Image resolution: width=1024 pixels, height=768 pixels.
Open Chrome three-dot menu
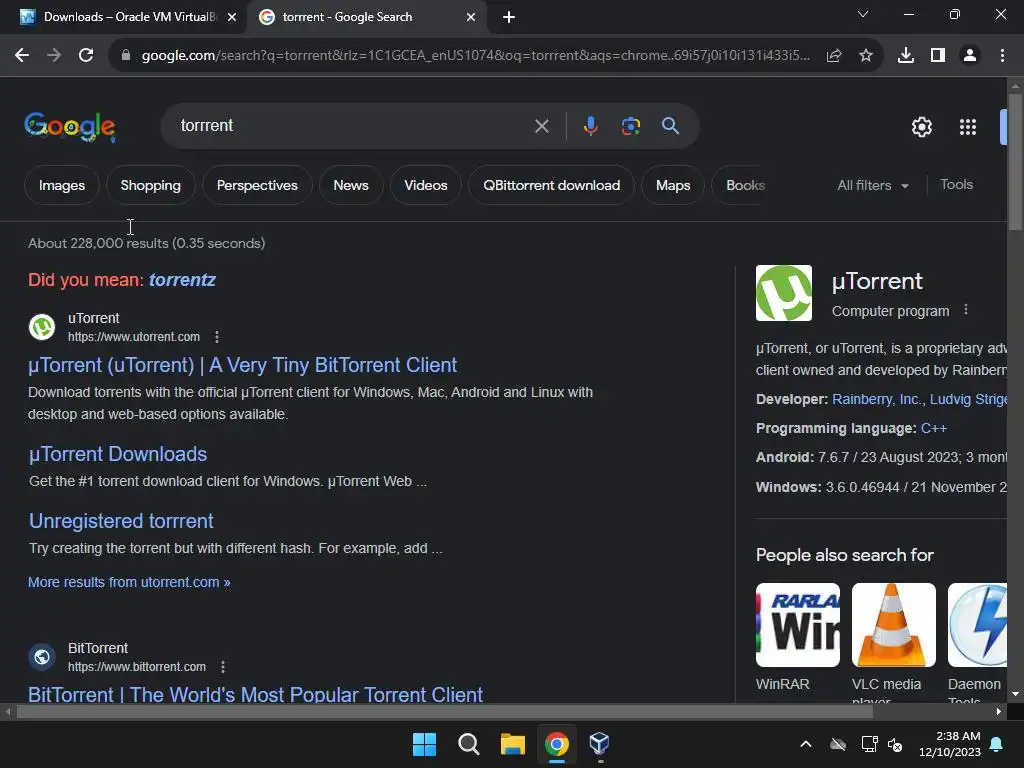1002,56
